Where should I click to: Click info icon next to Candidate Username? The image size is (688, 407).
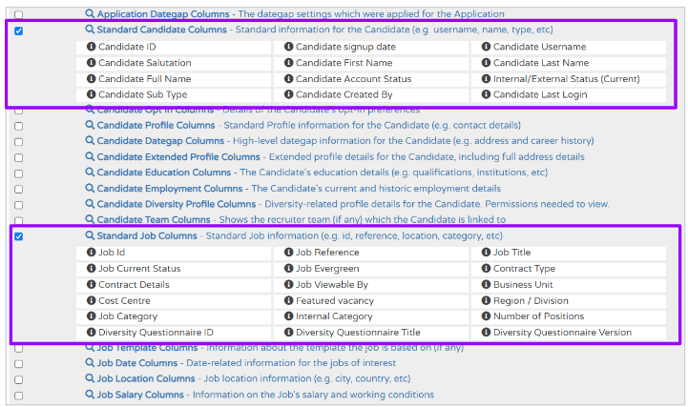(x=486, y=46)
